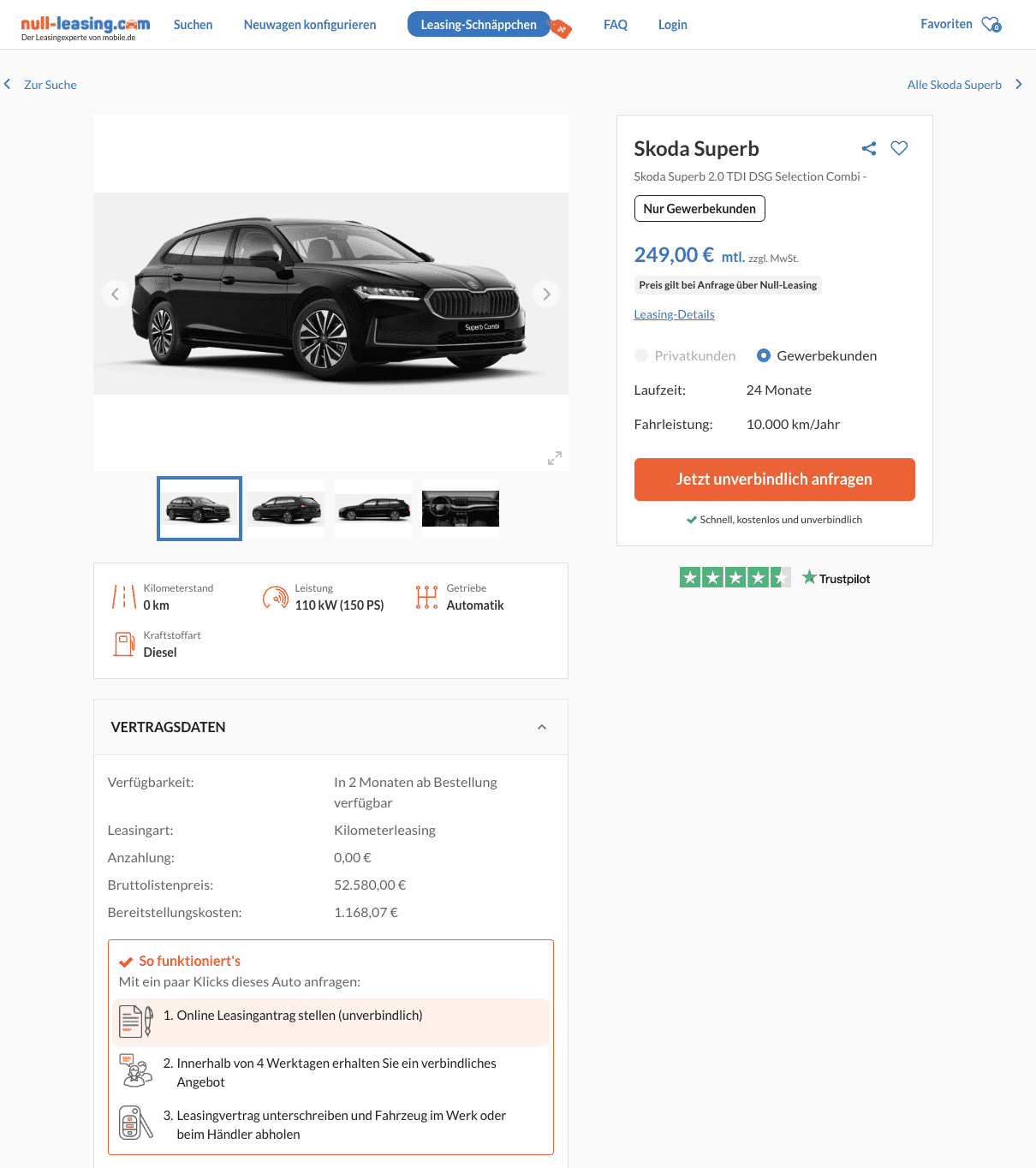Open Suchen in navigation menu
Image resolution: width=1036 pixels, height=1168 pixels.
[193, 25]
